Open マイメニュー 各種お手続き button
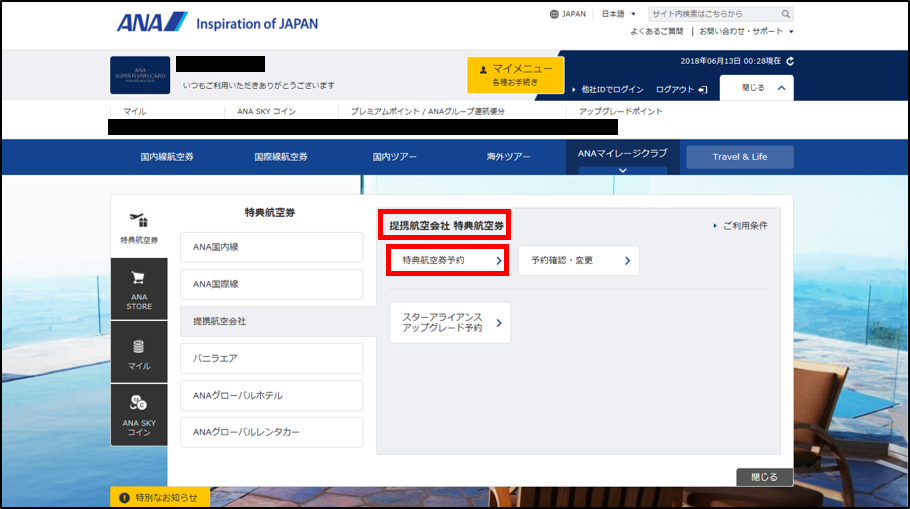 point(515,75)
